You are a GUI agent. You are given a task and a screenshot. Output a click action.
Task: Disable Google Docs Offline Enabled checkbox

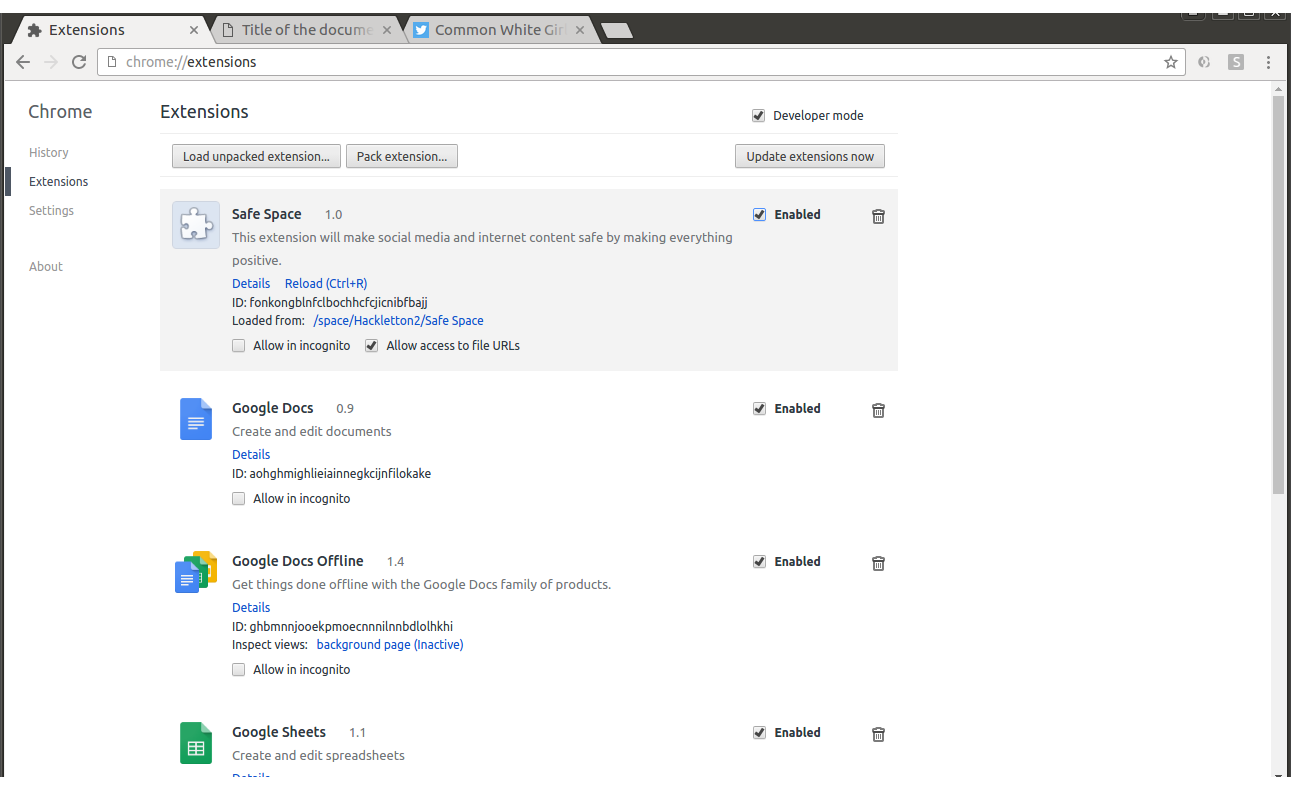click(759, 562)
